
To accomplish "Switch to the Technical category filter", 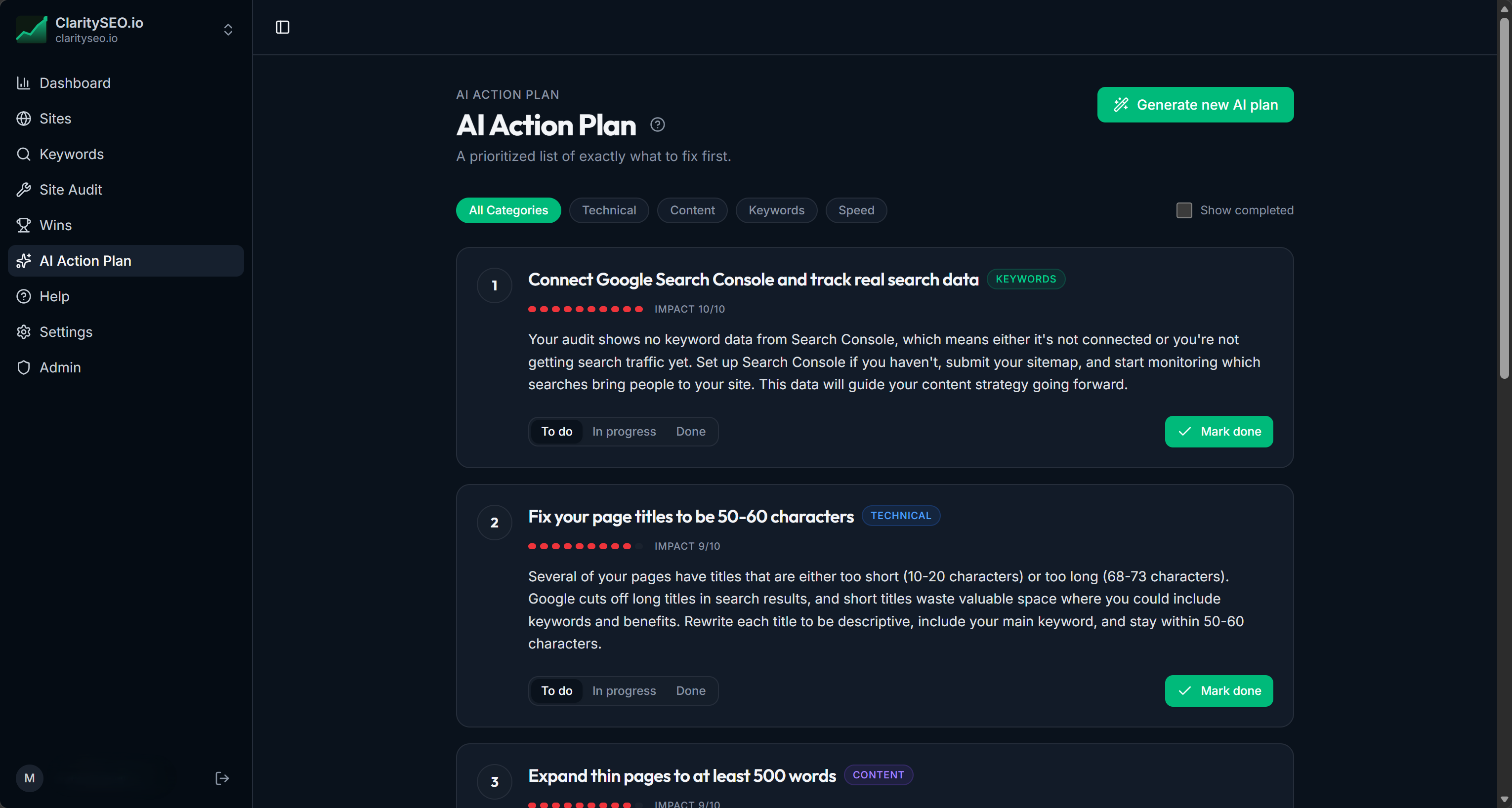I will click(609, 210).
